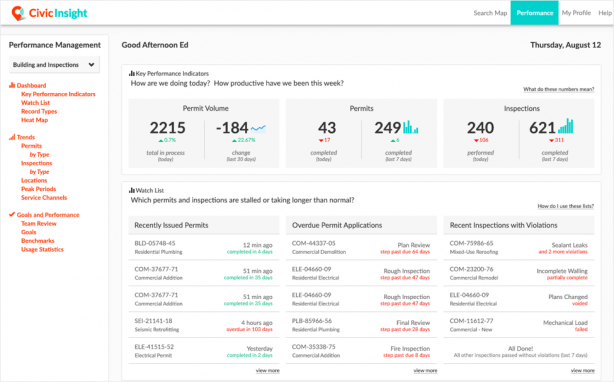Click the inspections 7-day bar chart icon
614x382 pixels.
pos(565,126)
